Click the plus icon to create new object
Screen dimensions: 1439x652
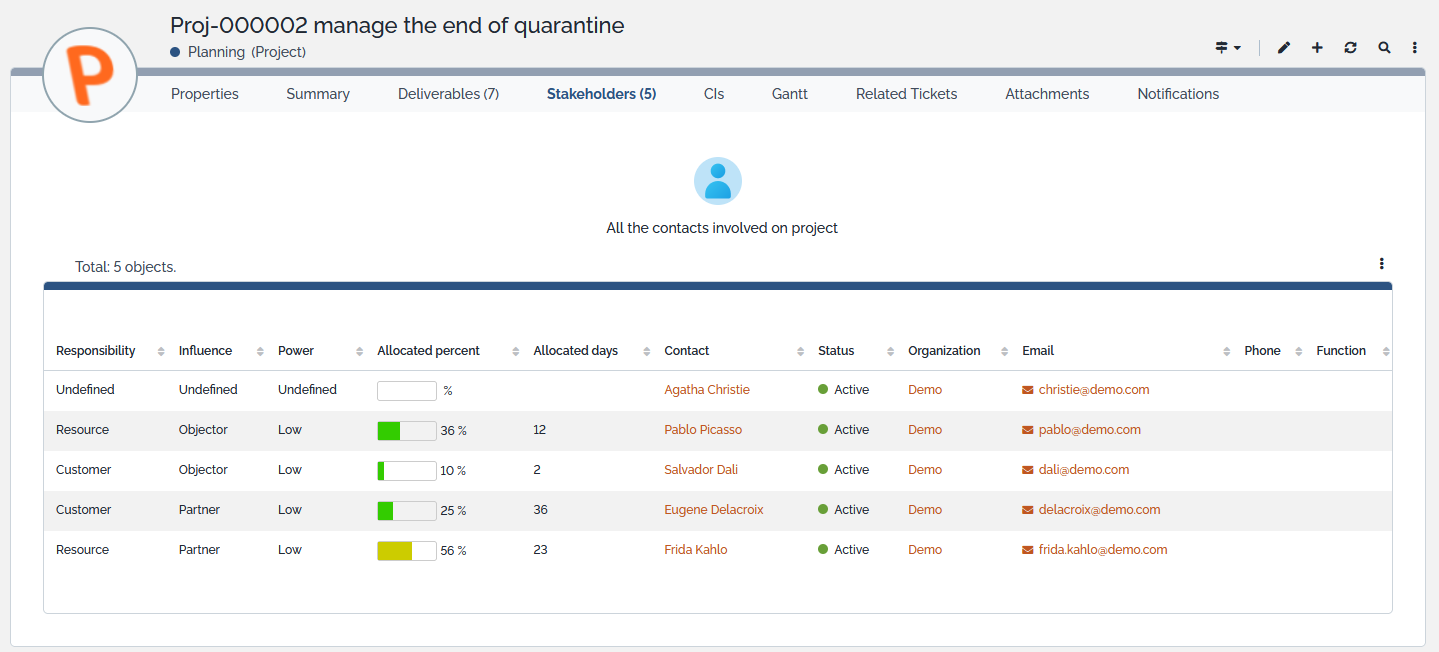tap(1317, 48)
